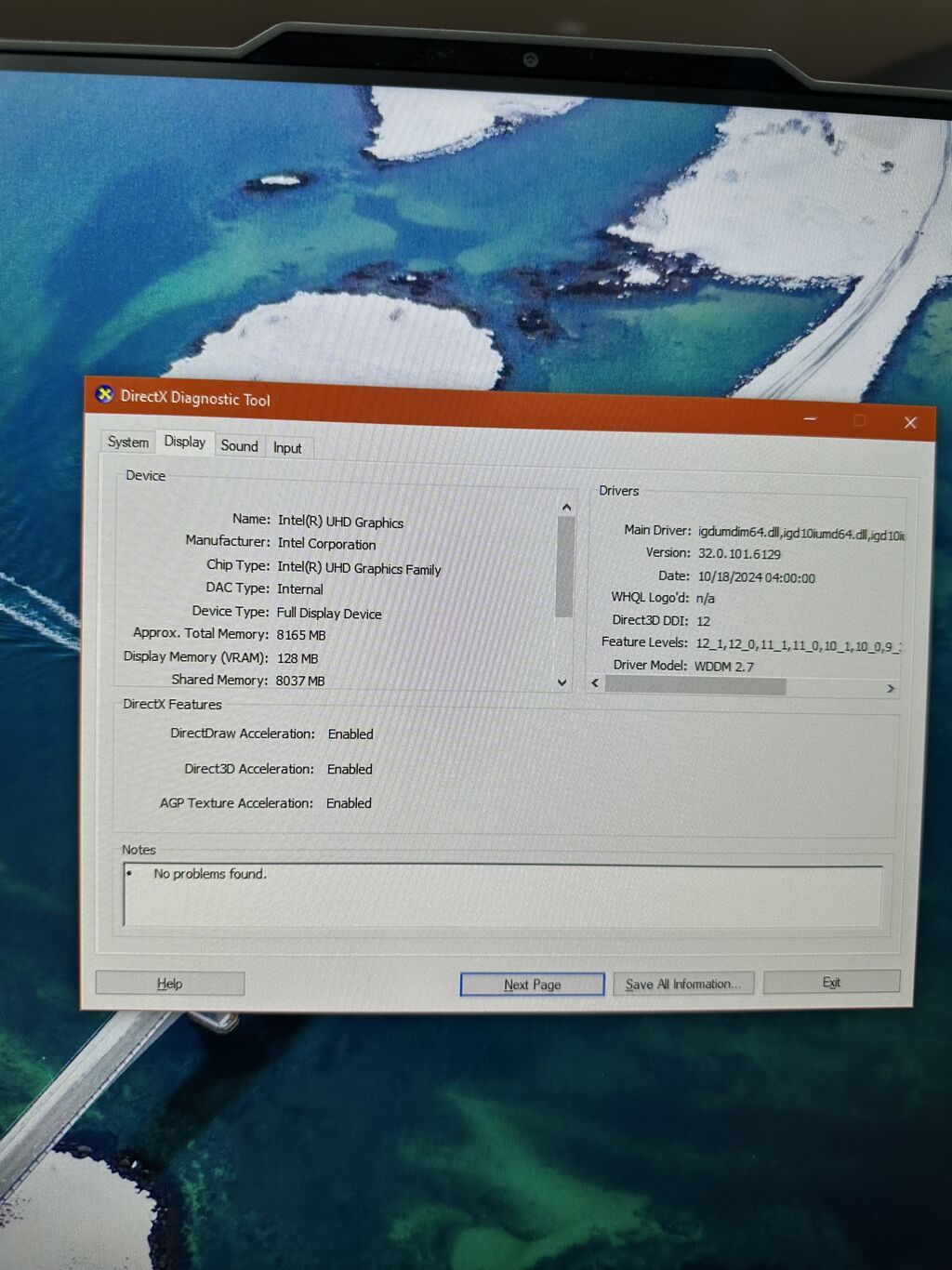Click the '8037 MB' shared memory value

(300, 681)
